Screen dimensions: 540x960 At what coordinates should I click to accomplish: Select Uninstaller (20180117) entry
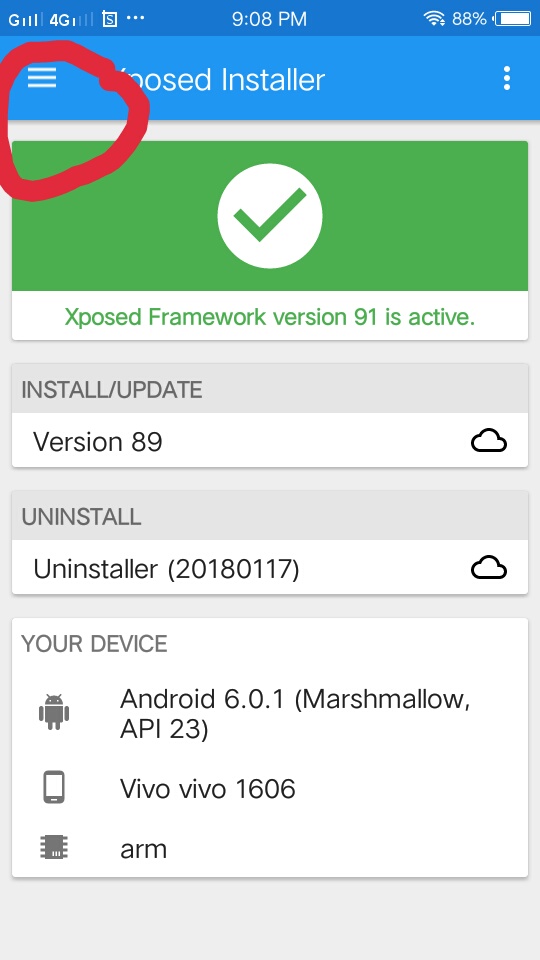(269, 568)
